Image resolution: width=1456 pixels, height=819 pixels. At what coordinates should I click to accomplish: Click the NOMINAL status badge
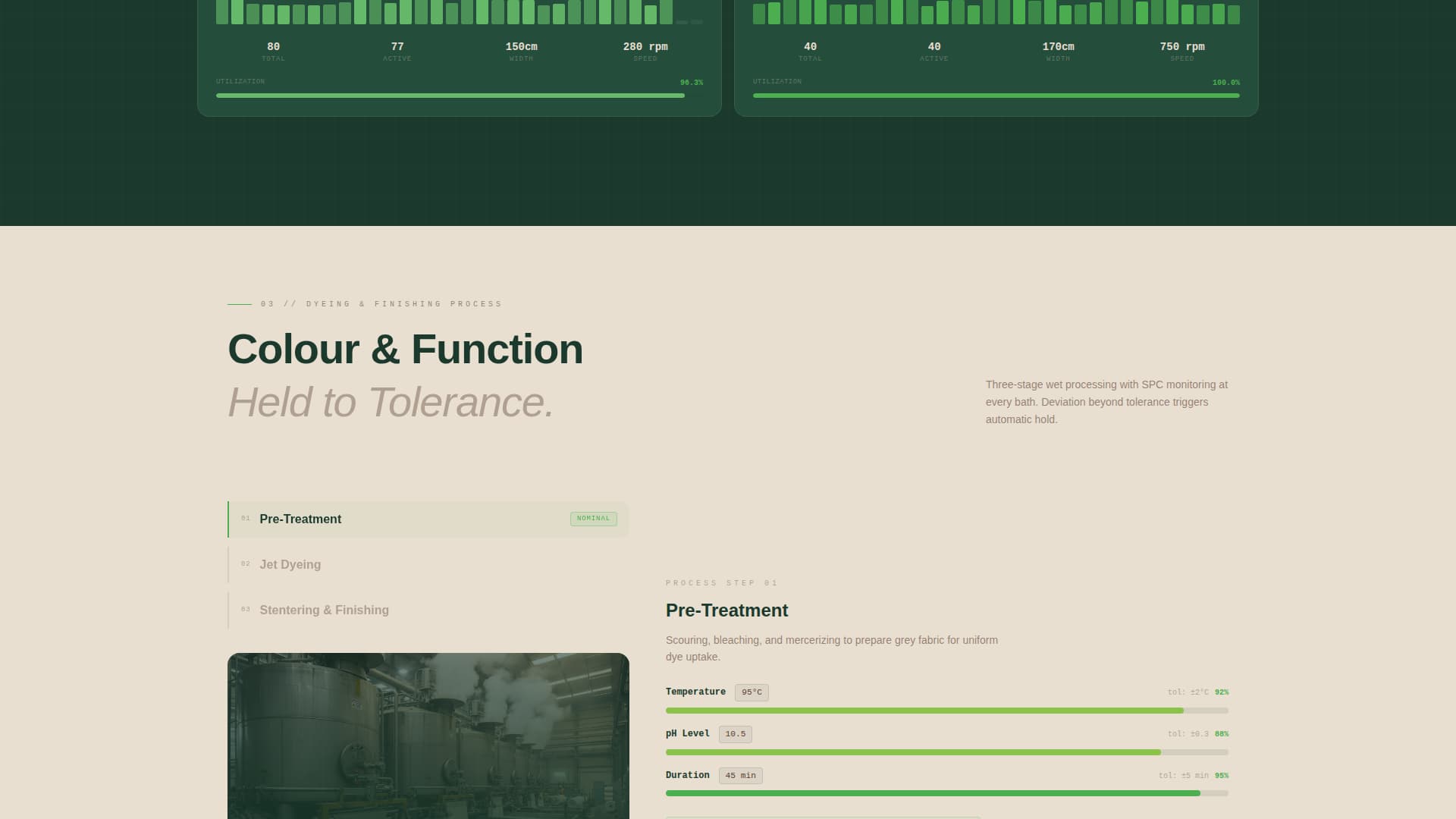[593, 519]
